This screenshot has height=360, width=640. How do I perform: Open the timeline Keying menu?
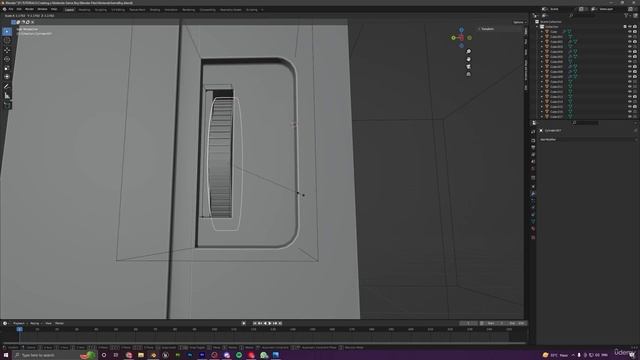point(35,323)
